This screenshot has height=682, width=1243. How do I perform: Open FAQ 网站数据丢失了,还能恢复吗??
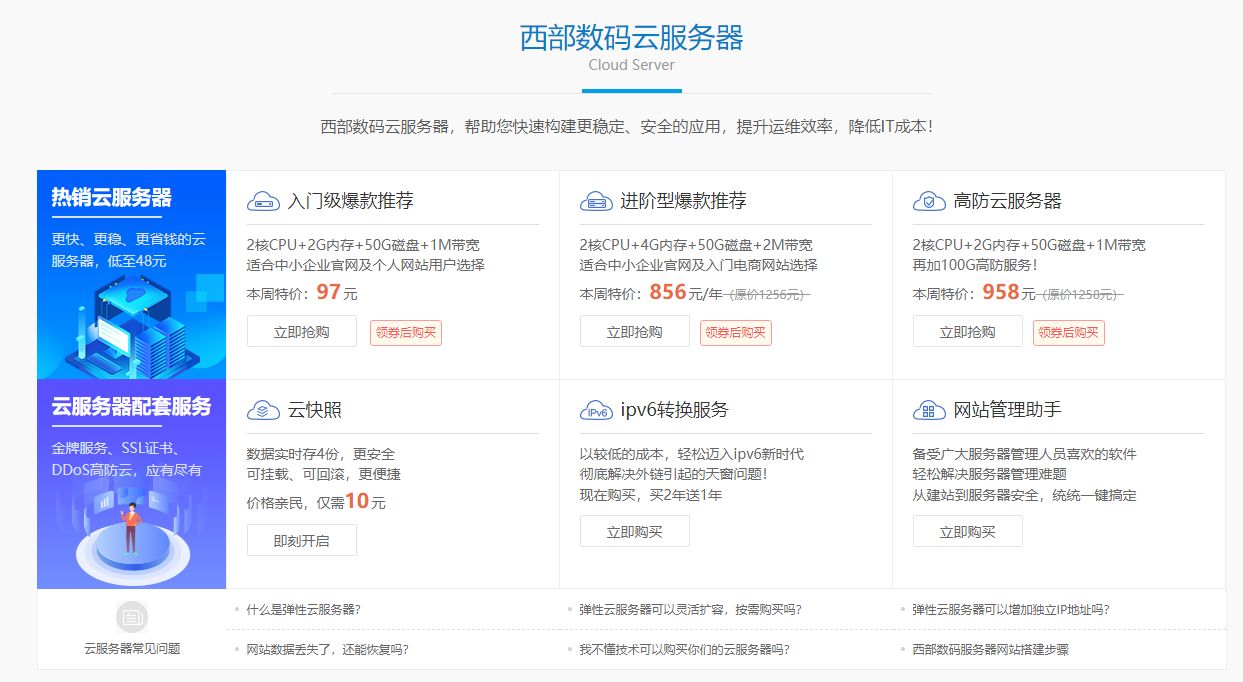coord(328,649)
